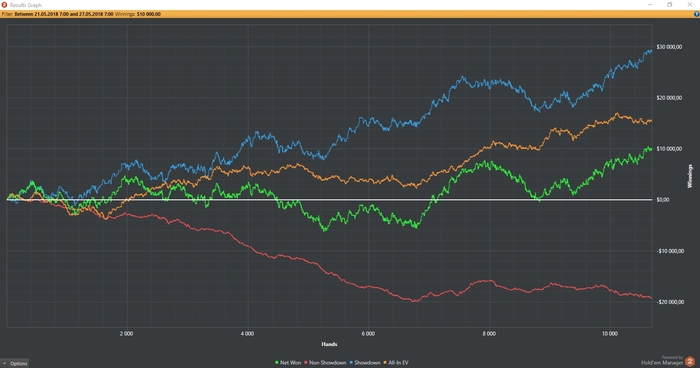This screenshot has height=368, width=700.
Task: Click the help icon in filter bar
Action: (696, 14)
